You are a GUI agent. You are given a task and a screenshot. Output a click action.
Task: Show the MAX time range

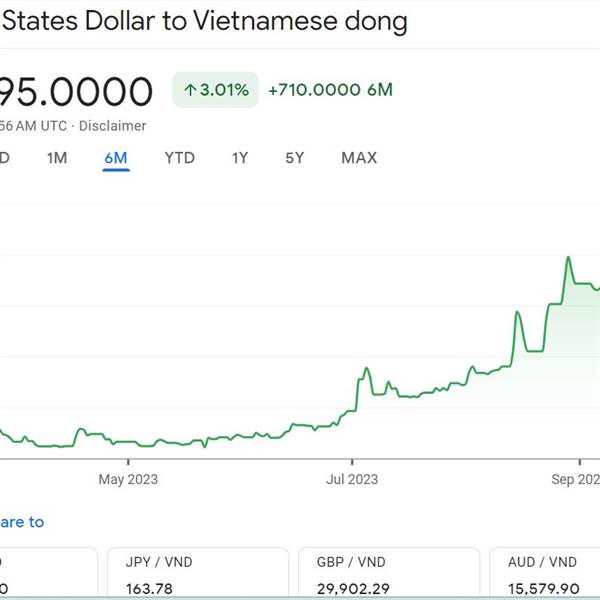pyautogui.click(x=359, y=158)
